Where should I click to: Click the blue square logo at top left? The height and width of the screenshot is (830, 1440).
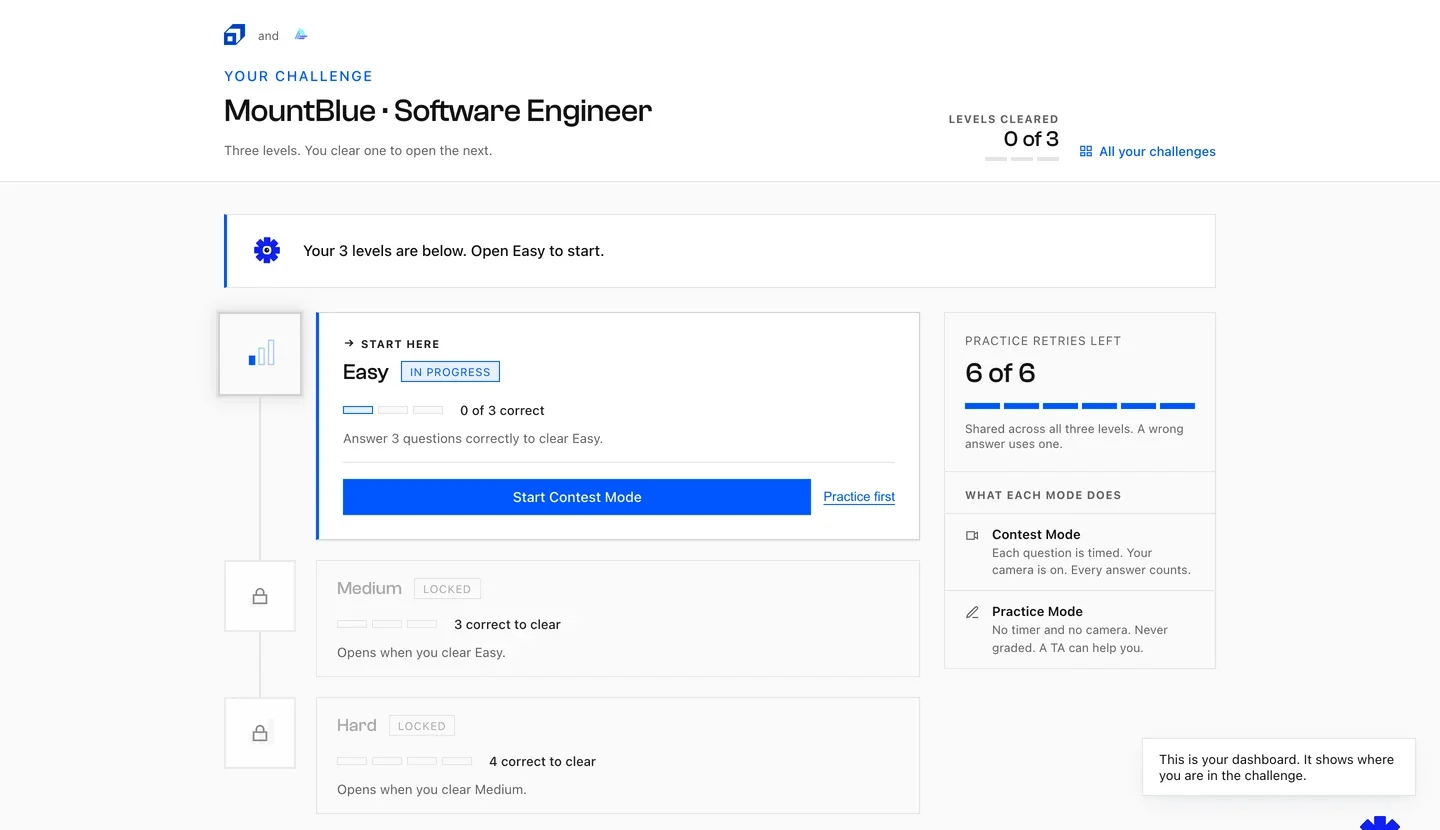point(234,35)
